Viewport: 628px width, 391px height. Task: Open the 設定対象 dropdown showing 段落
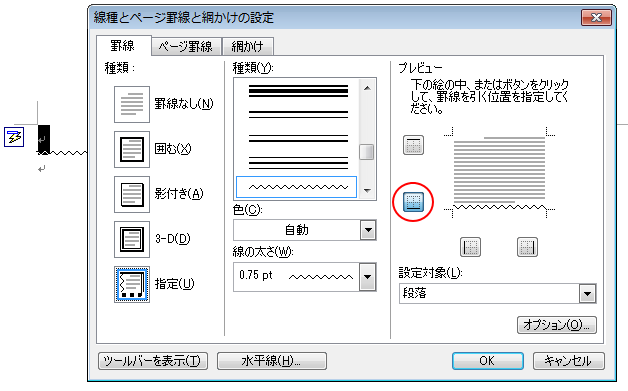coord(497,293)
